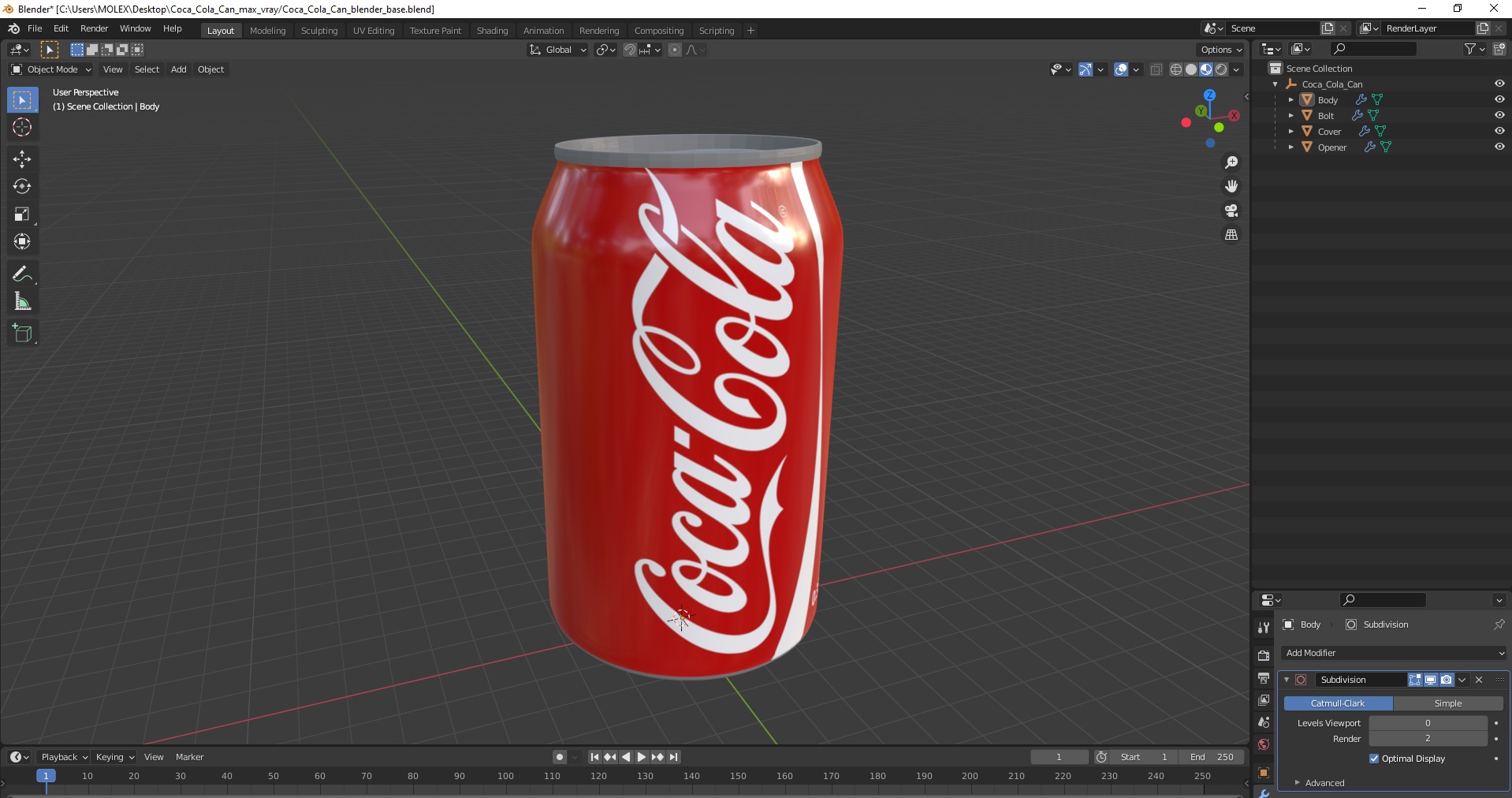The width and height of the screenshot is (1512, 798).
Task: Switch to Shading workspace tab
Action: (492, 31)
